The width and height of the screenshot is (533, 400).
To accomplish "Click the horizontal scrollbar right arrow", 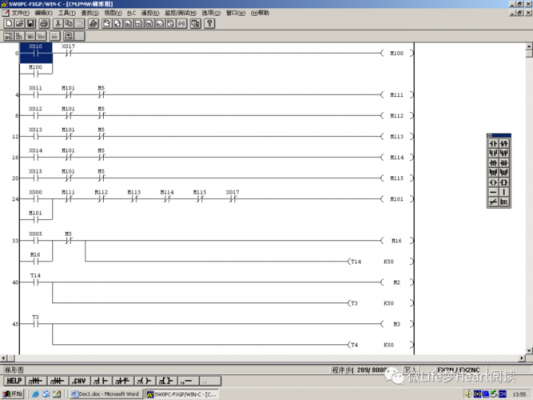I will click(522, 358).
